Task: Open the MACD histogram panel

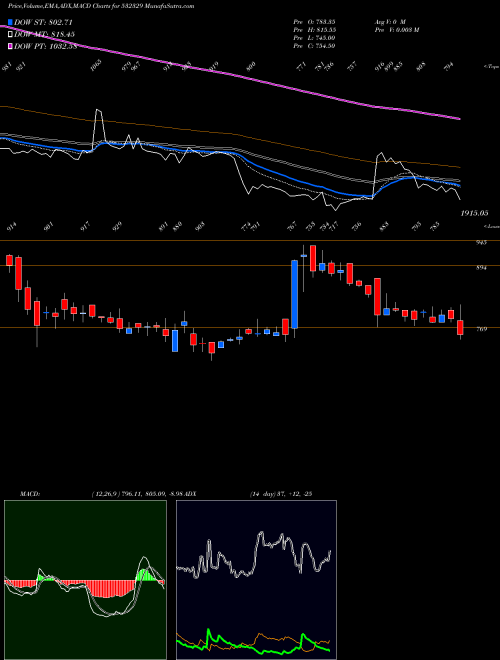Action: (85, 580)
